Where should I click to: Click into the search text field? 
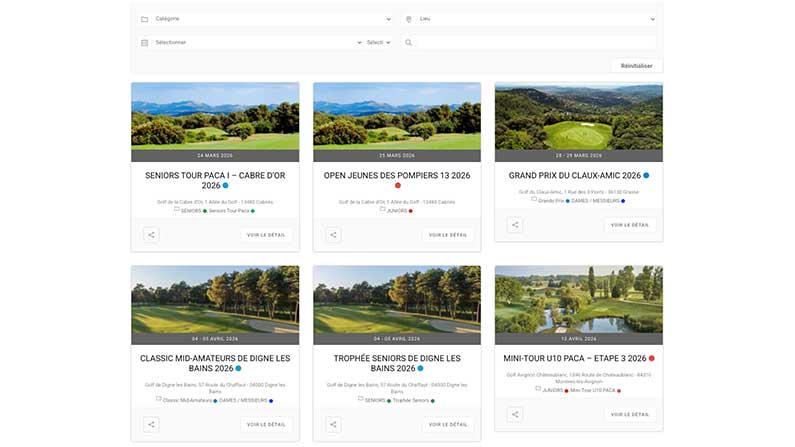(x=535, y=42)
